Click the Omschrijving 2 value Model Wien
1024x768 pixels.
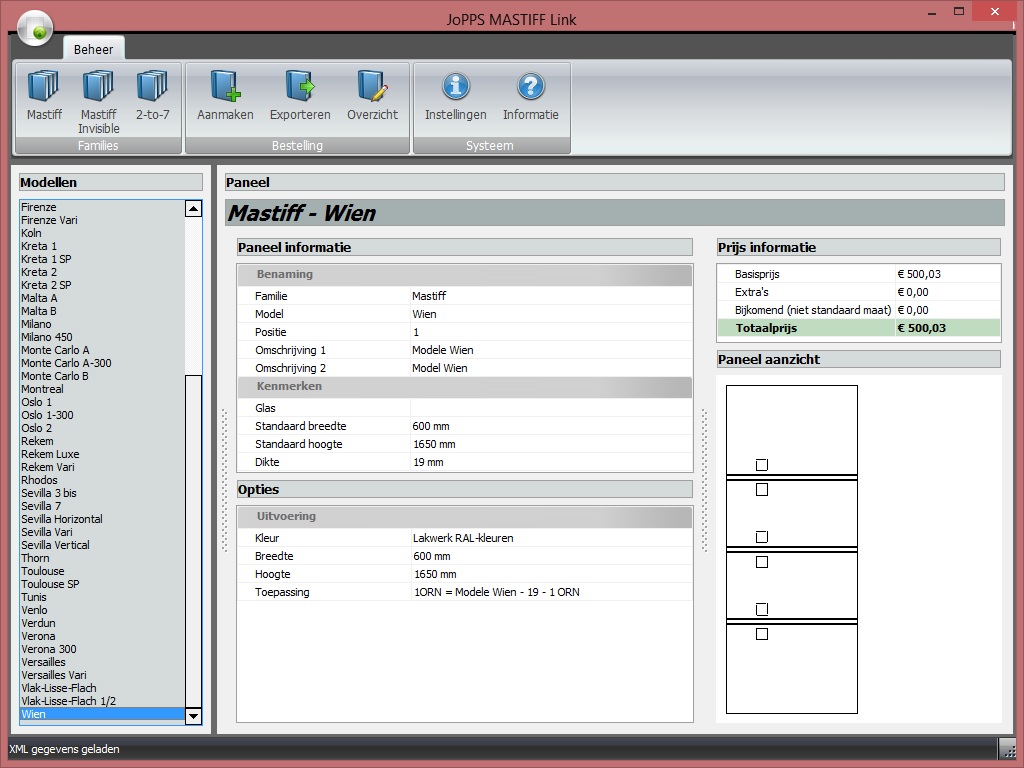tap(440, 368)
